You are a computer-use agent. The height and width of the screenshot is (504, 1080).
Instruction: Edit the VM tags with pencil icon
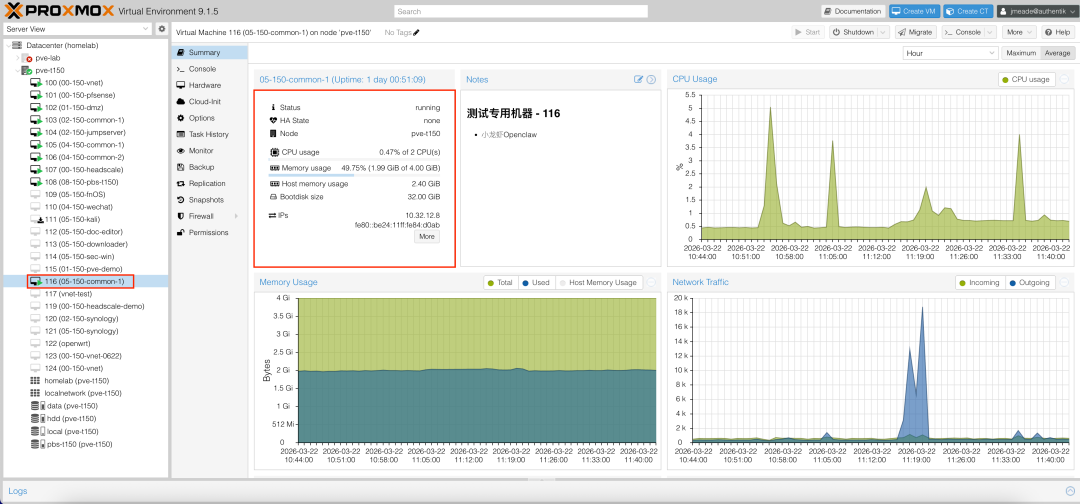click(416, 32)
